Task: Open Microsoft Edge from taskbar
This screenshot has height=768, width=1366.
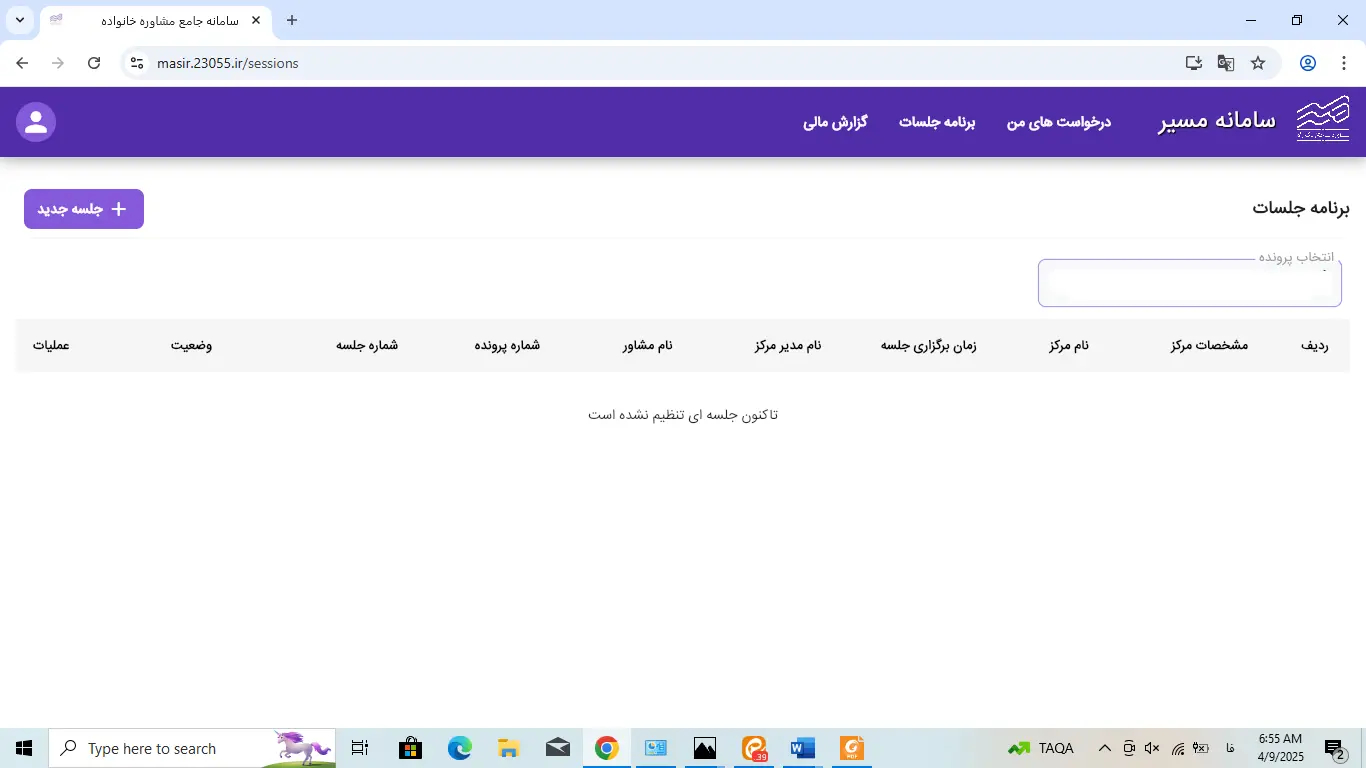Action: [x=459, y=748]
